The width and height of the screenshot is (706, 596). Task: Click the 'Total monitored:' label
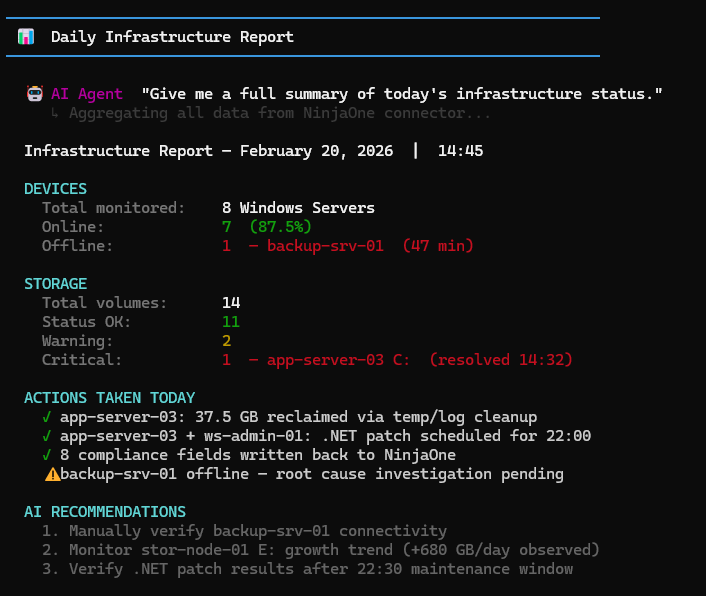coord(113,208)
